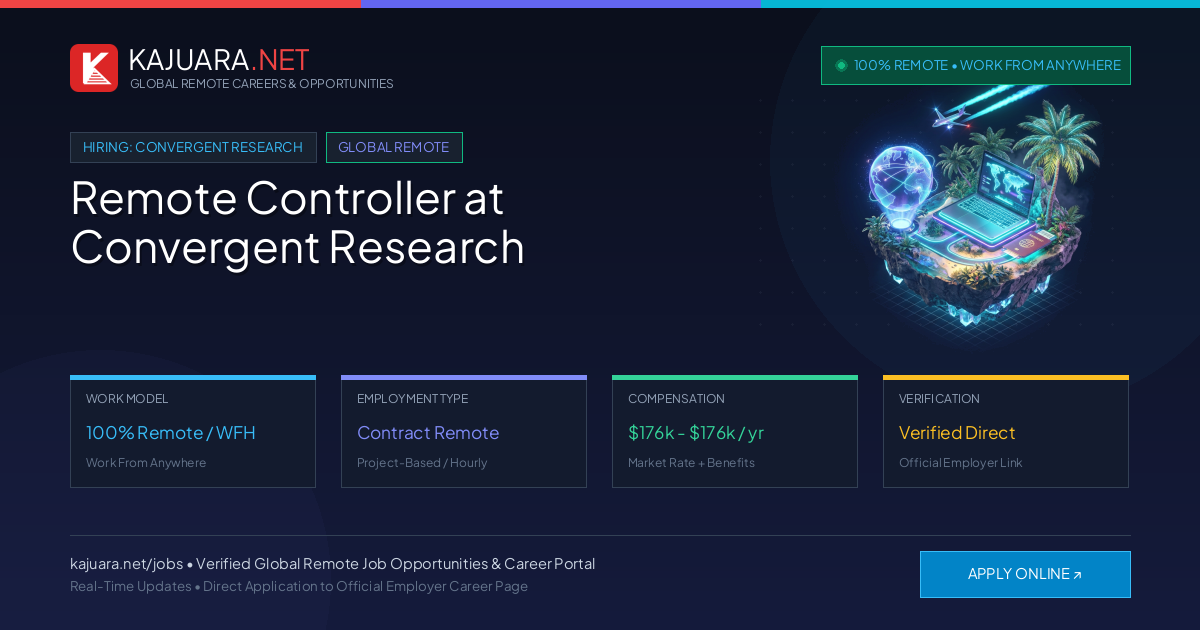
Task: Click the green dot in the remote badge
Action: click(841, 65)
